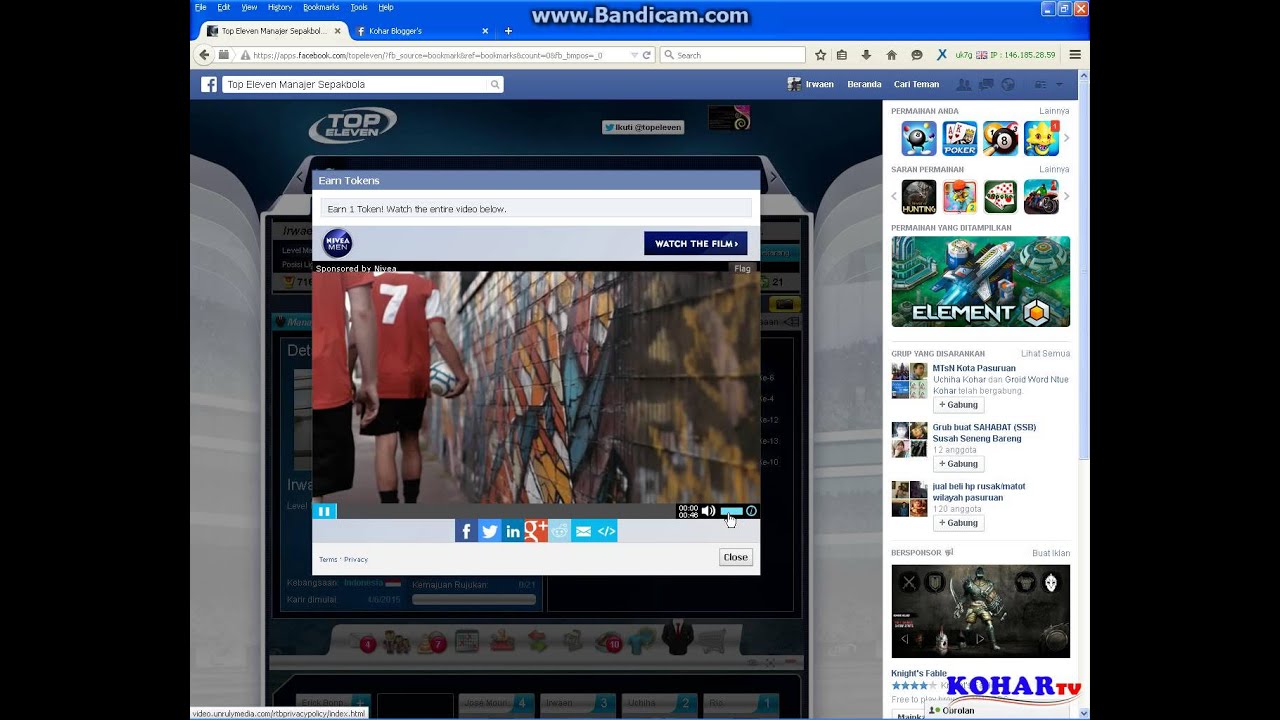Open Cari Teman link
The width and height of the screenshot is (1280, 720).
[x=916, y=85]
